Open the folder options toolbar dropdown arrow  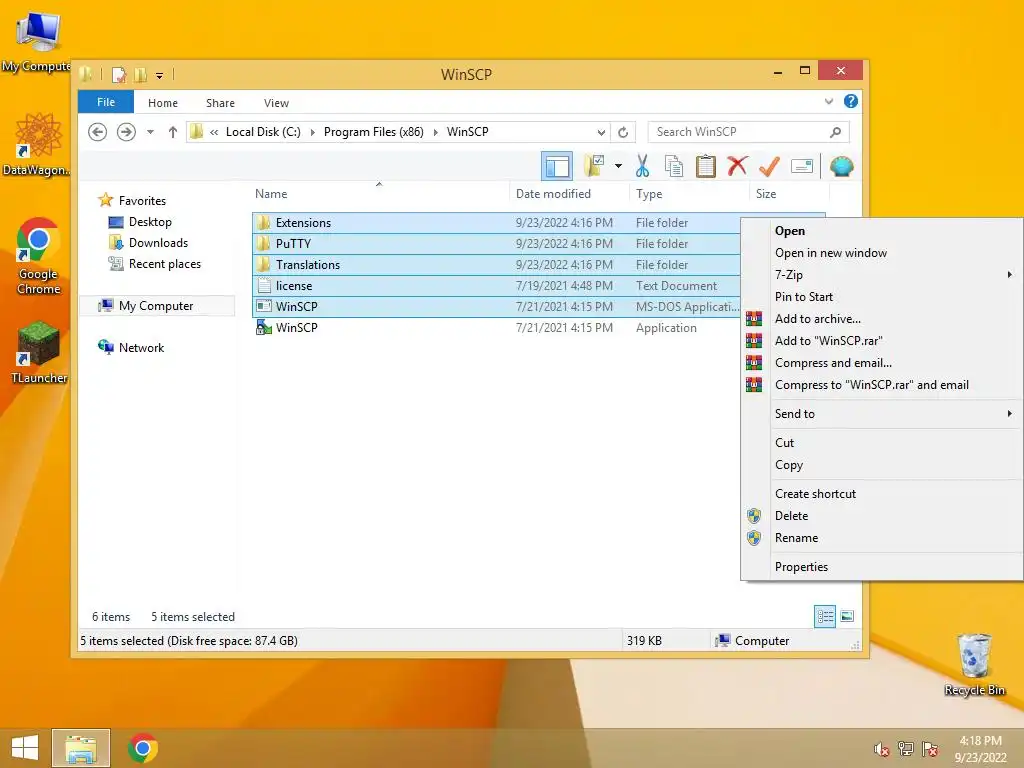point(618,166)
